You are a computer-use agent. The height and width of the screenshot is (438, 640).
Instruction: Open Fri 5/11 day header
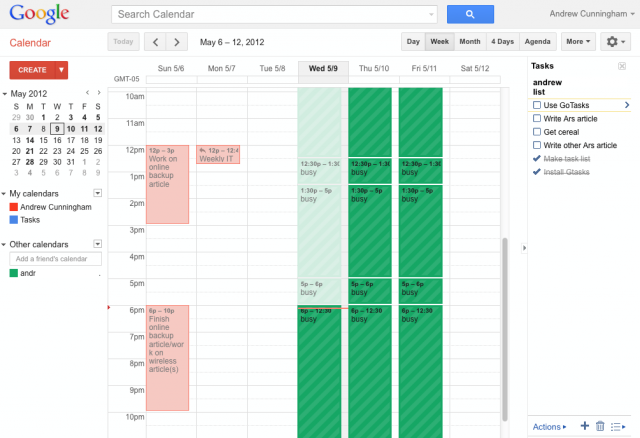(424, 68)
